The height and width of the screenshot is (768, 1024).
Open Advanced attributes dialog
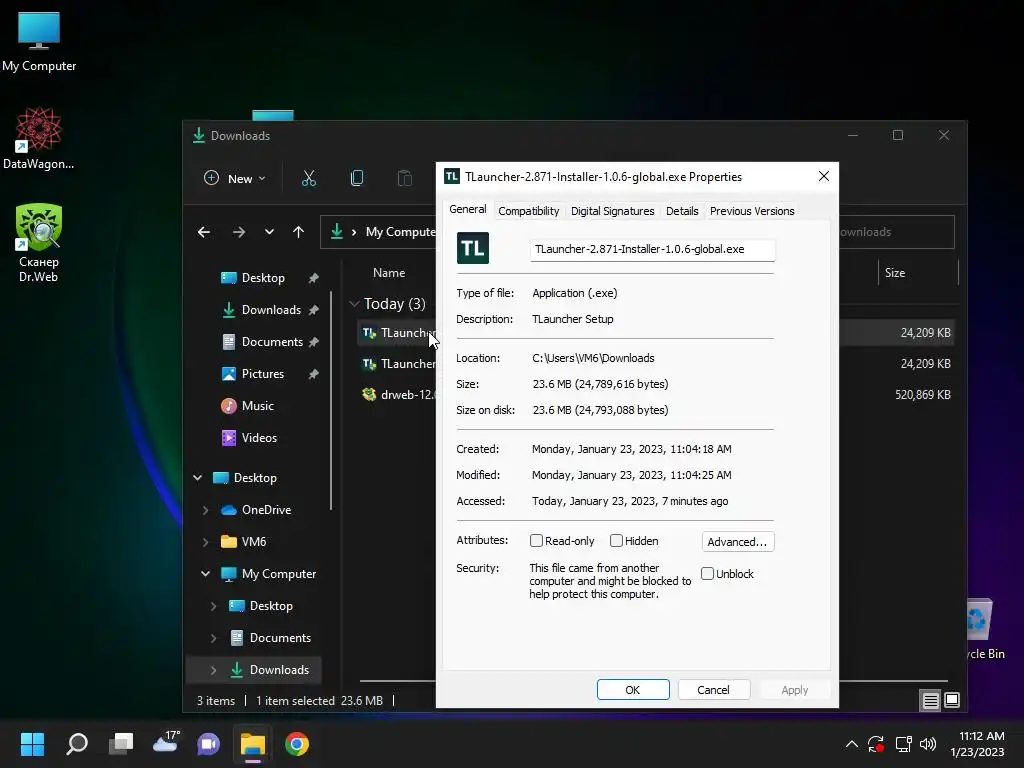[737, 541]
